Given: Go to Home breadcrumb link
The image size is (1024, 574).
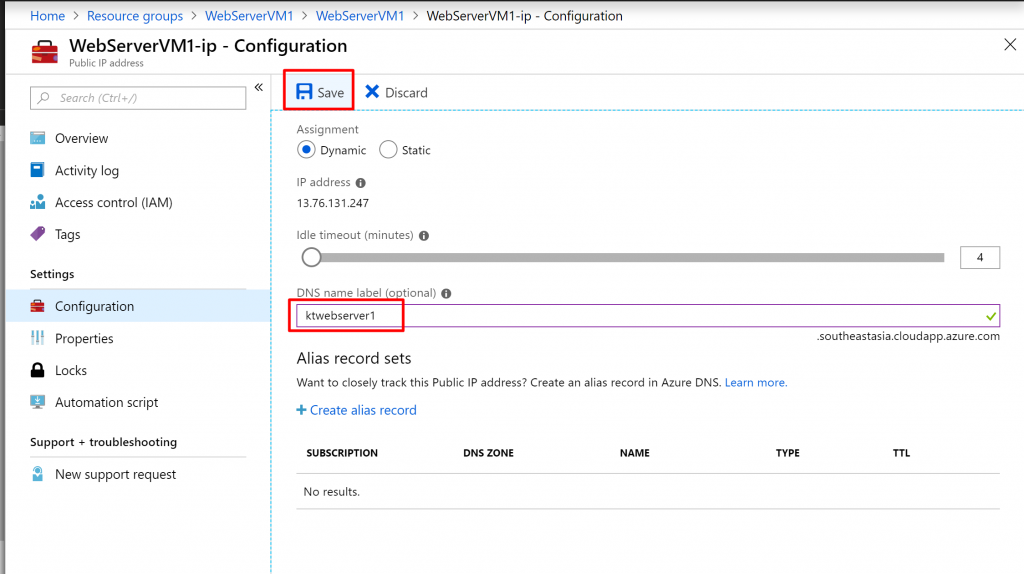Looking at the screenshot, I should (x=48, y=16).
